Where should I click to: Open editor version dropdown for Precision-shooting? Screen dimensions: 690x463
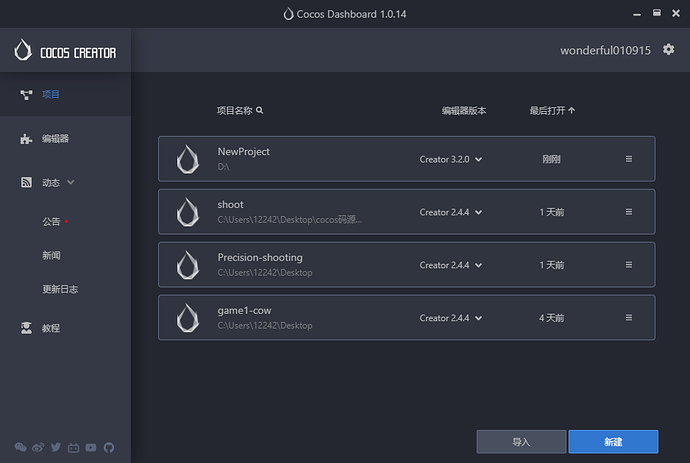pyautogui.click(x=451, y=265)
